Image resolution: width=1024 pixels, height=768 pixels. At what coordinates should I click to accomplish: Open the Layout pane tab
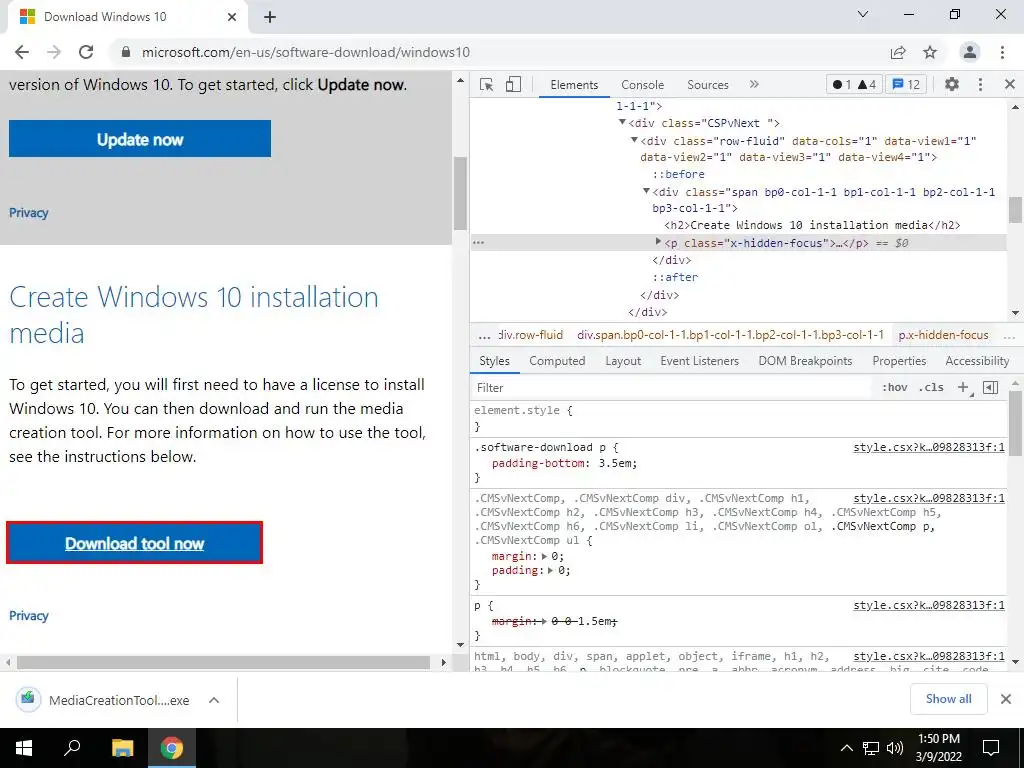pos(623,361)
